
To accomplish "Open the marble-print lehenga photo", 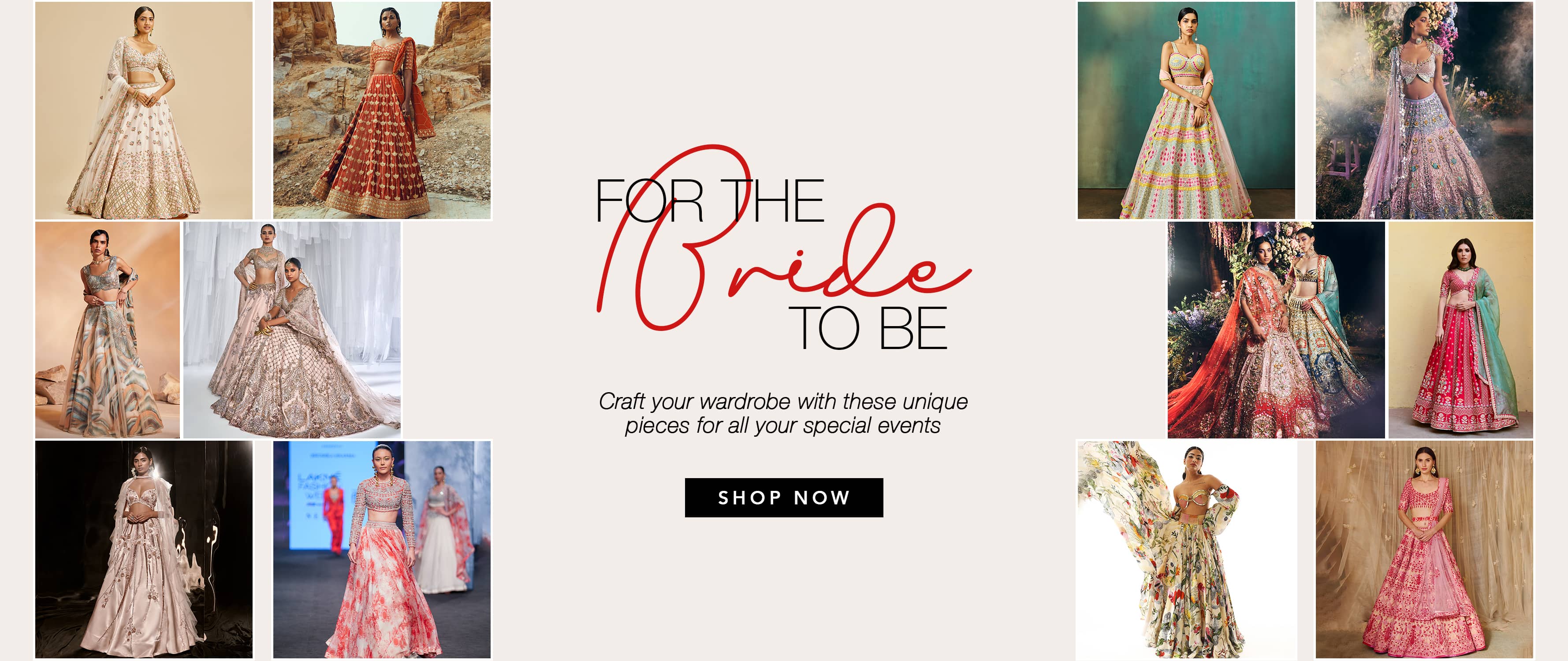I will pos(108,330).
